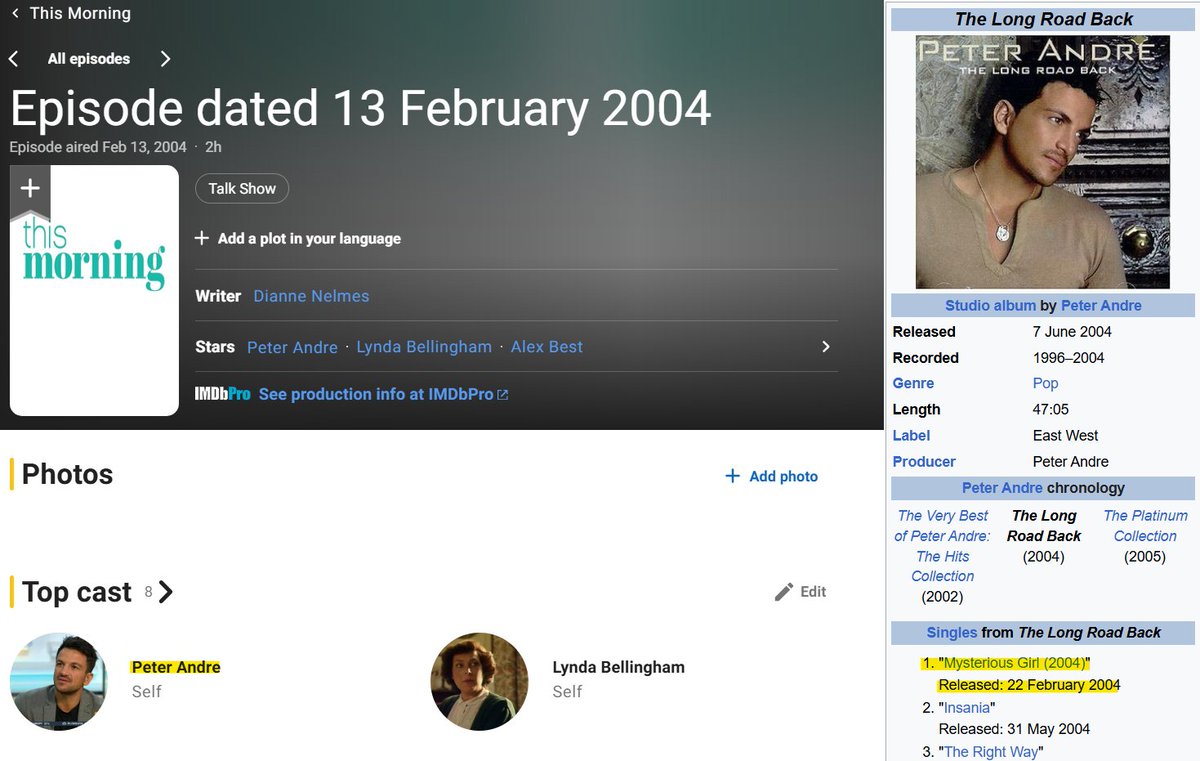Open Peter Andre chronology link

[1002, 487]
